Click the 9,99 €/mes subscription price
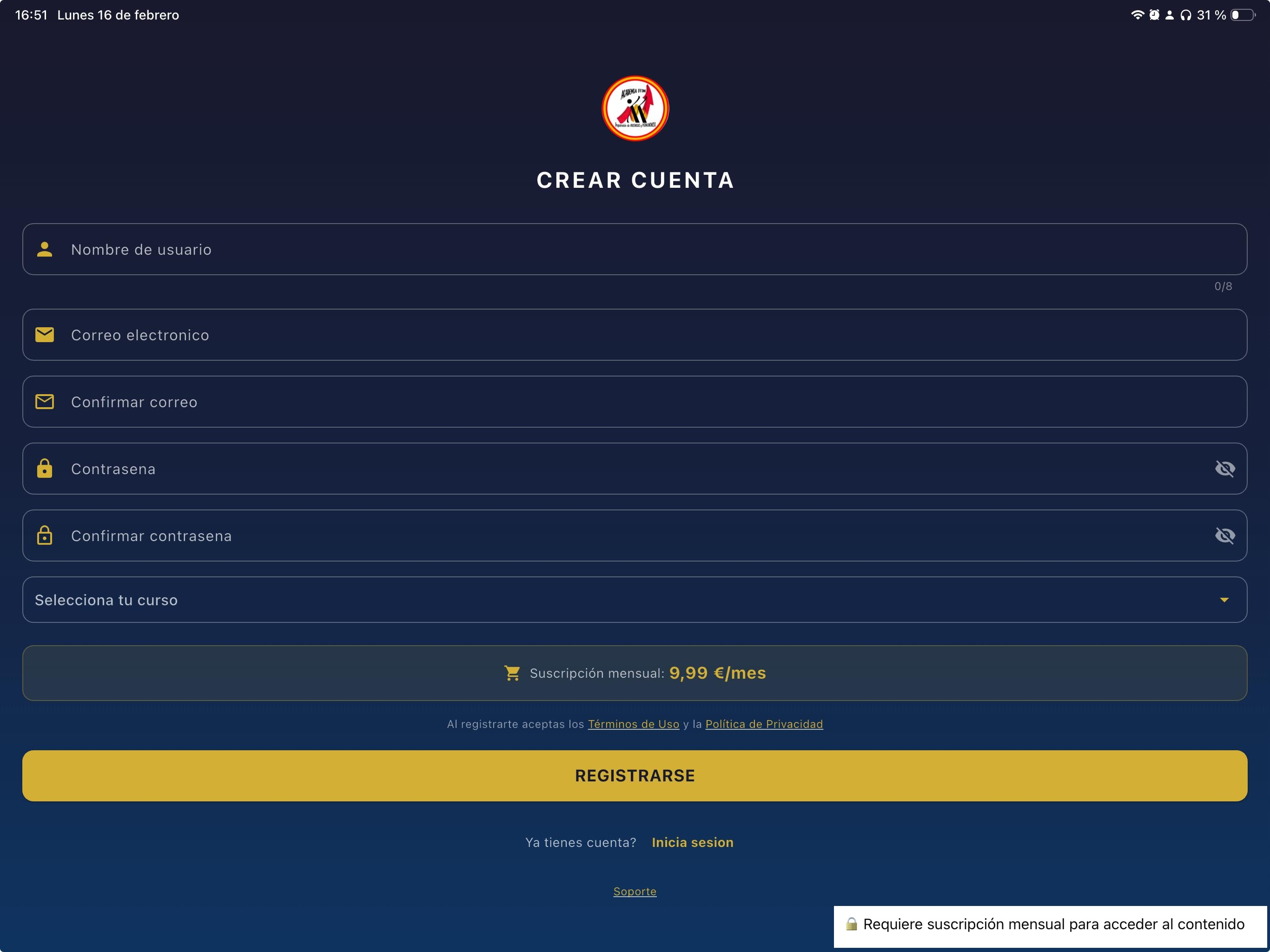 [718, 673]
